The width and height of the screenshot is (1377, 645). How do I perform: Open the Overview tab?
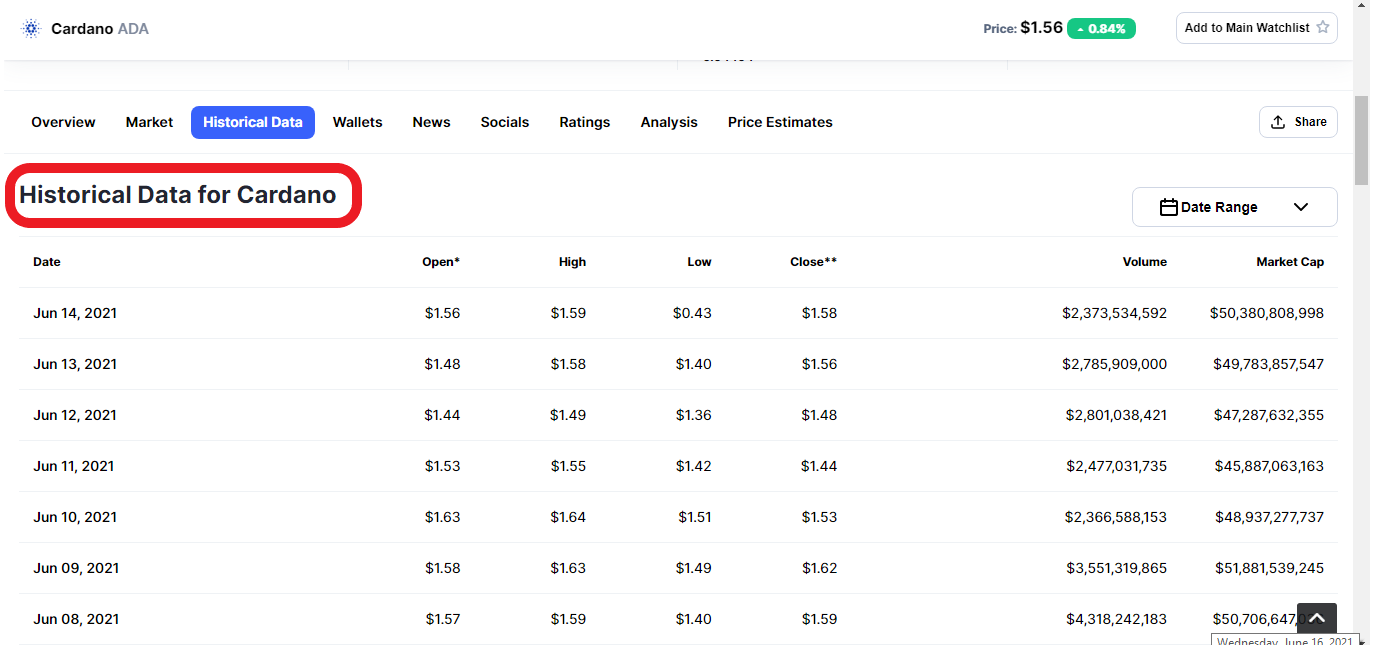(x=63, y=122)
